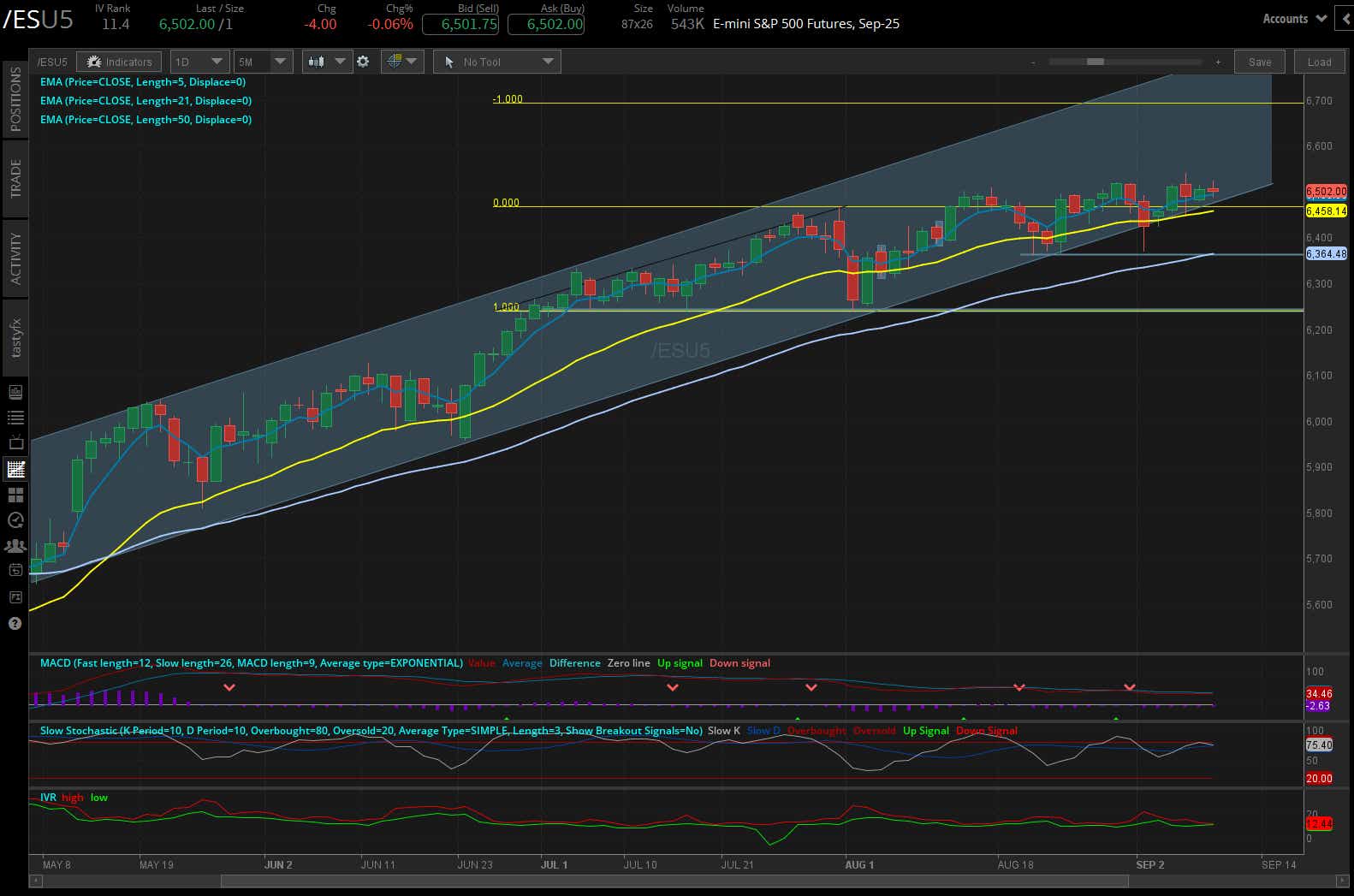Click the 6,458.14 yellow EMA axis tag
Viewport: 1354px width, 896px height.
point(1326,211)
